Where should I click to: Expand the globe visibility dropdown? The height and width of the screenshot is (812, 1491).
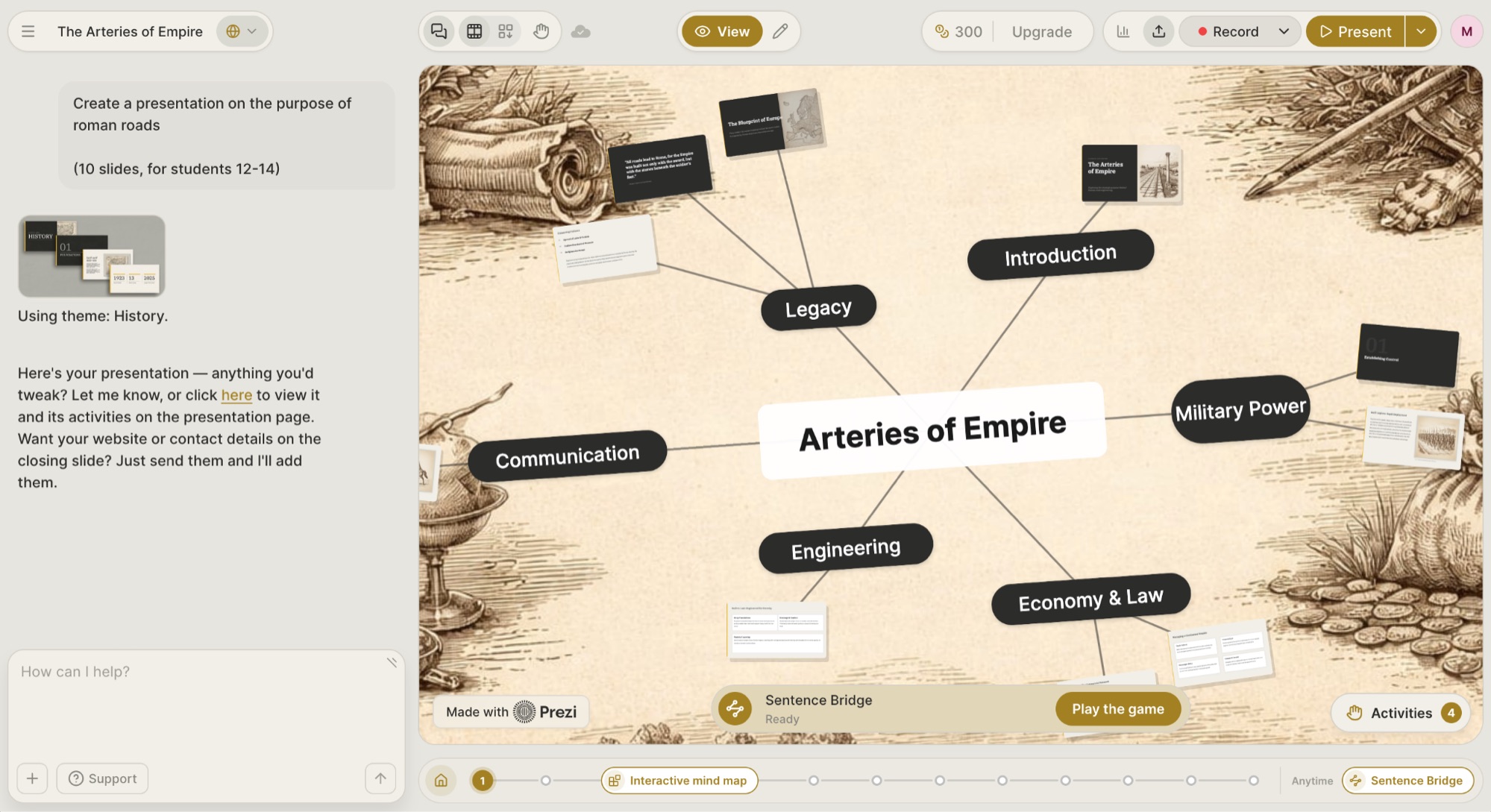coord(242,31)
